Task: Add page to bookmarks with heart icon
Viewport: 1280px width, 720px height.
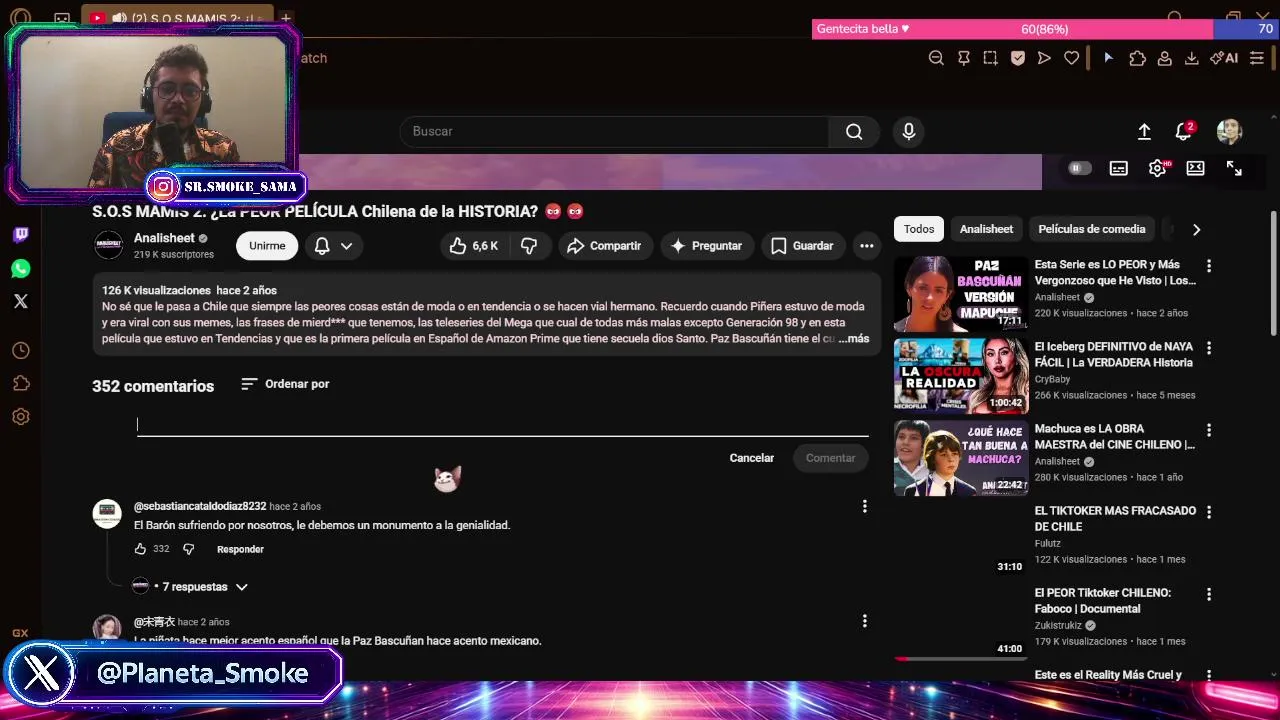Action: pos(1071,58)
